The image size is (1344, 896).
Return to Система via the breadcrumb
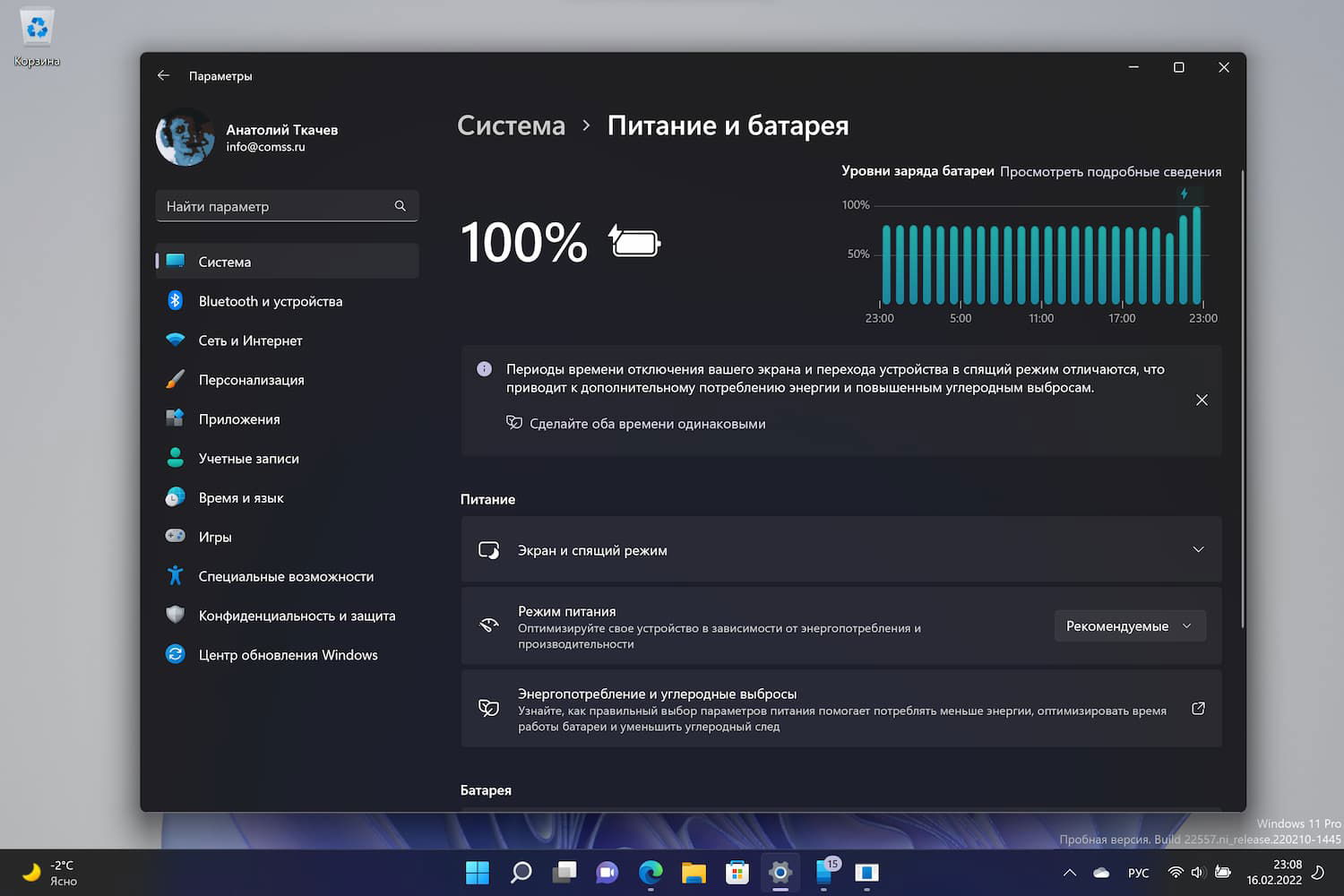(x=511, y=125)
